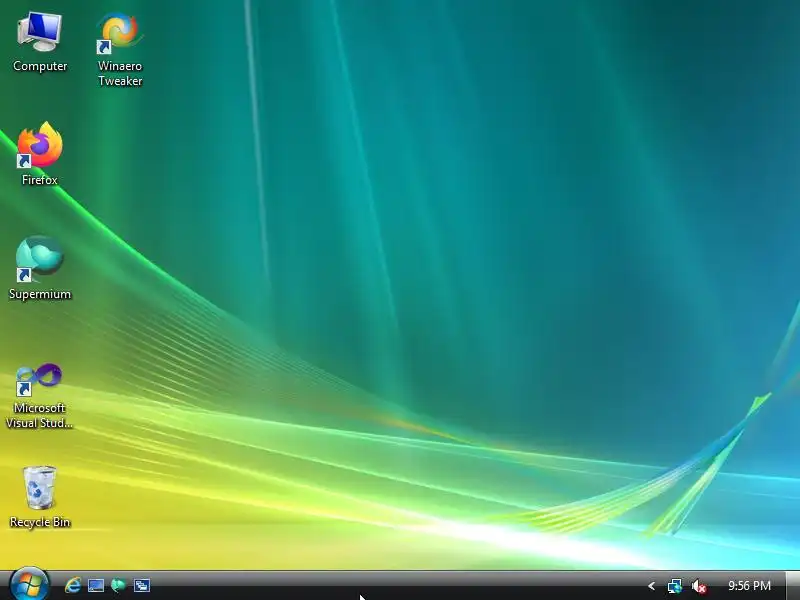Click Switch between windows icon

click(x=142, y=585)
